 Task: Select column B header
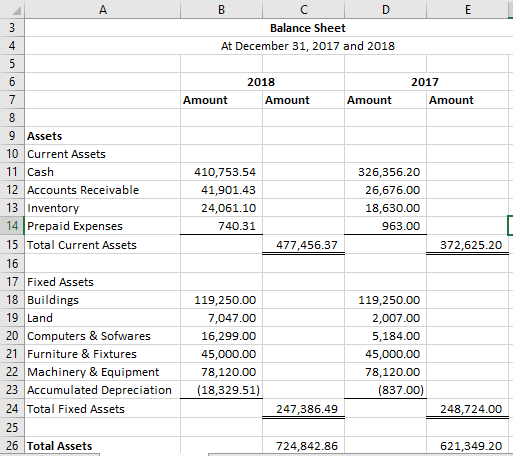click(221, 9)
